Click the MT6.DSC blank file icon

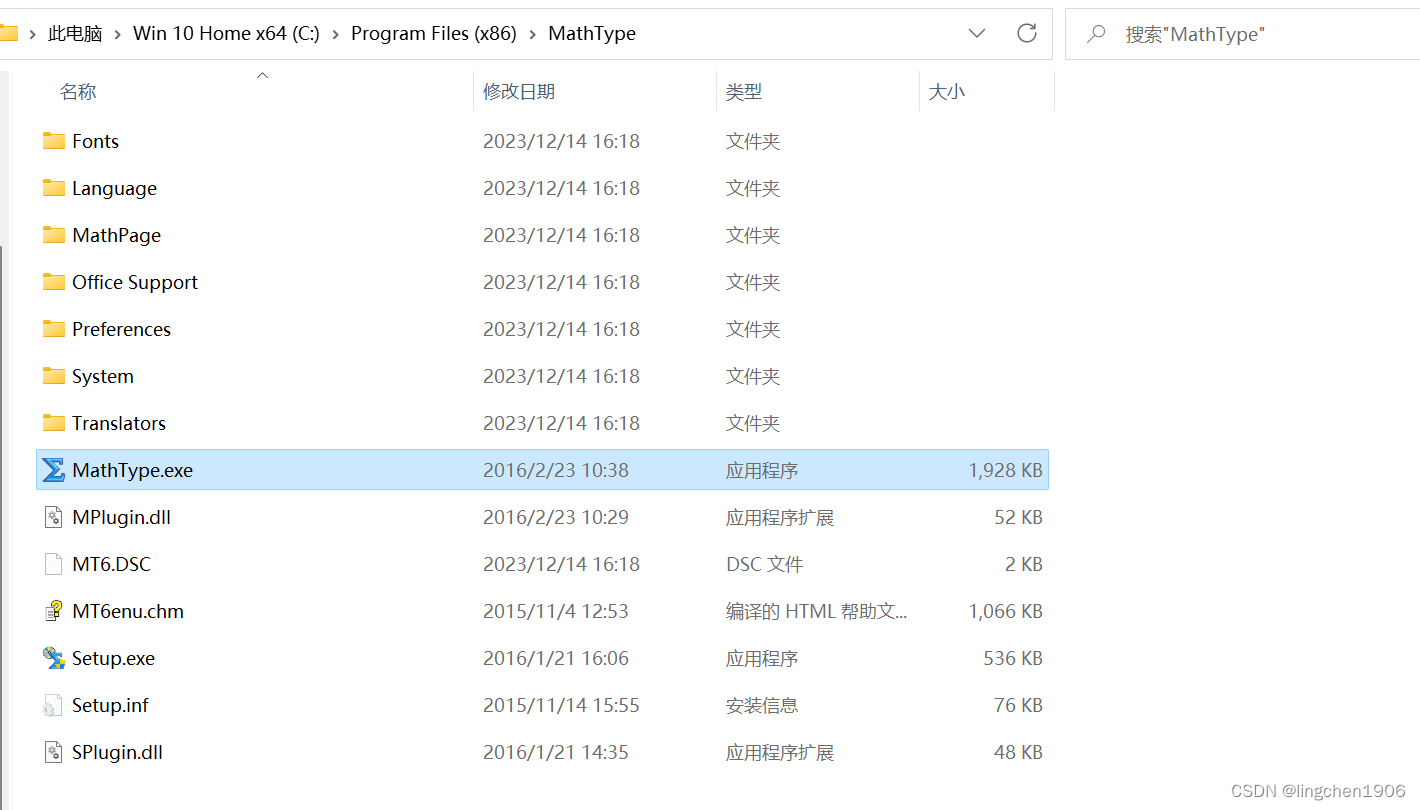pyautogui.click(x=54, y=564)
